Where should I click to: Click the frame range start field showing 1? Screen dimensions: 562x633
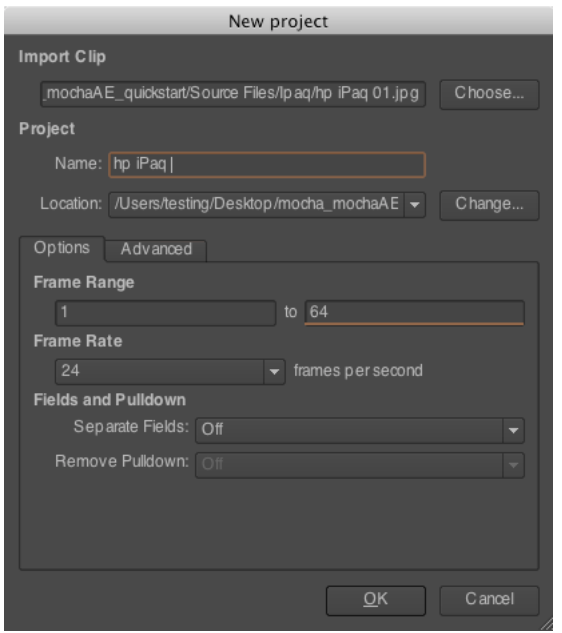pos(166,313)
